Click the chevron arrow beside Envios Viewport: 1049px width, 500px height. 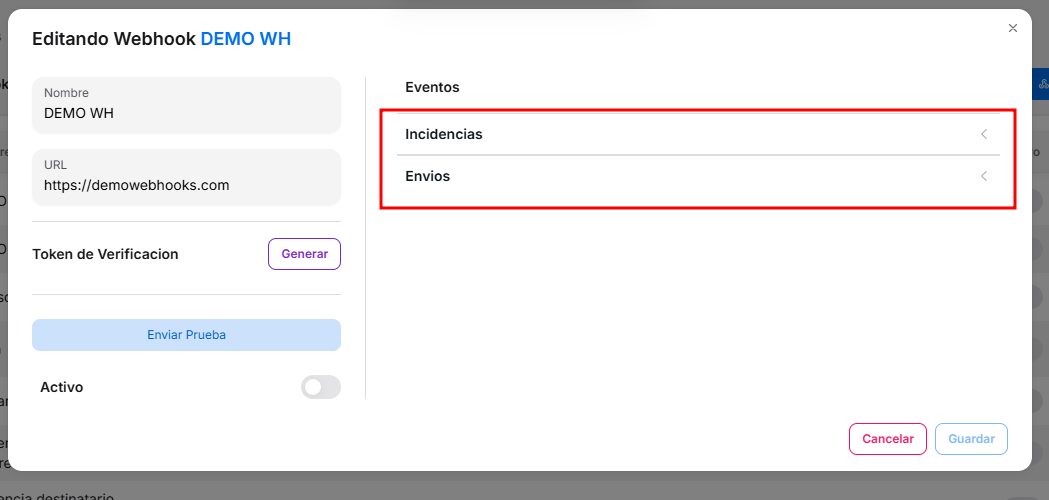click(x=984, y=176)
